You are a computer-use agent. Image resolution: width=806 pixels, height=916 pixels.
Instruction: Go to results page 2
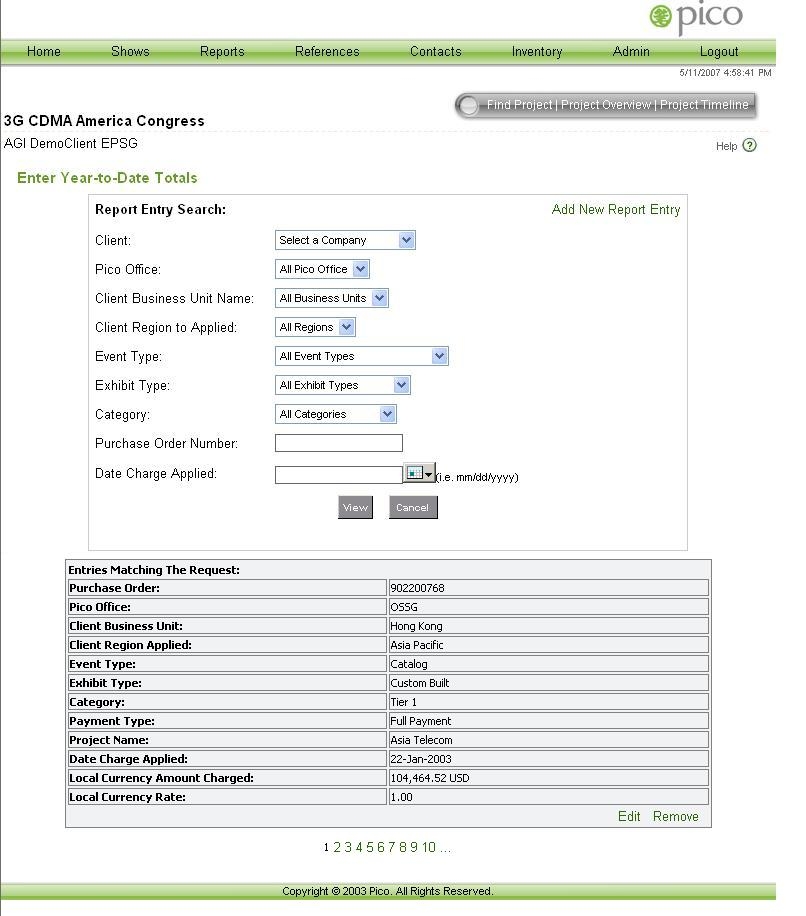pyautogui.click(x=337, y=847)
